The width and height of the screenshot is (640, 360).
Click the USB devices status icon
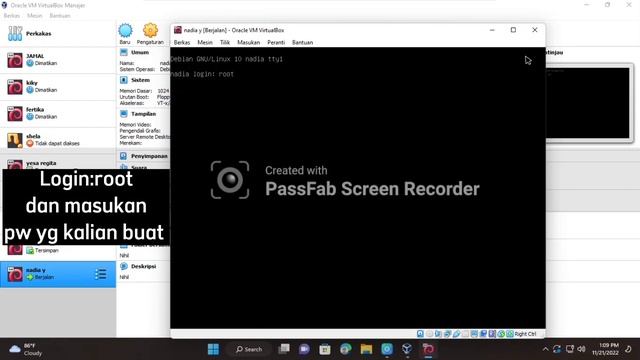pyautogui.click(x=456, y=334)
